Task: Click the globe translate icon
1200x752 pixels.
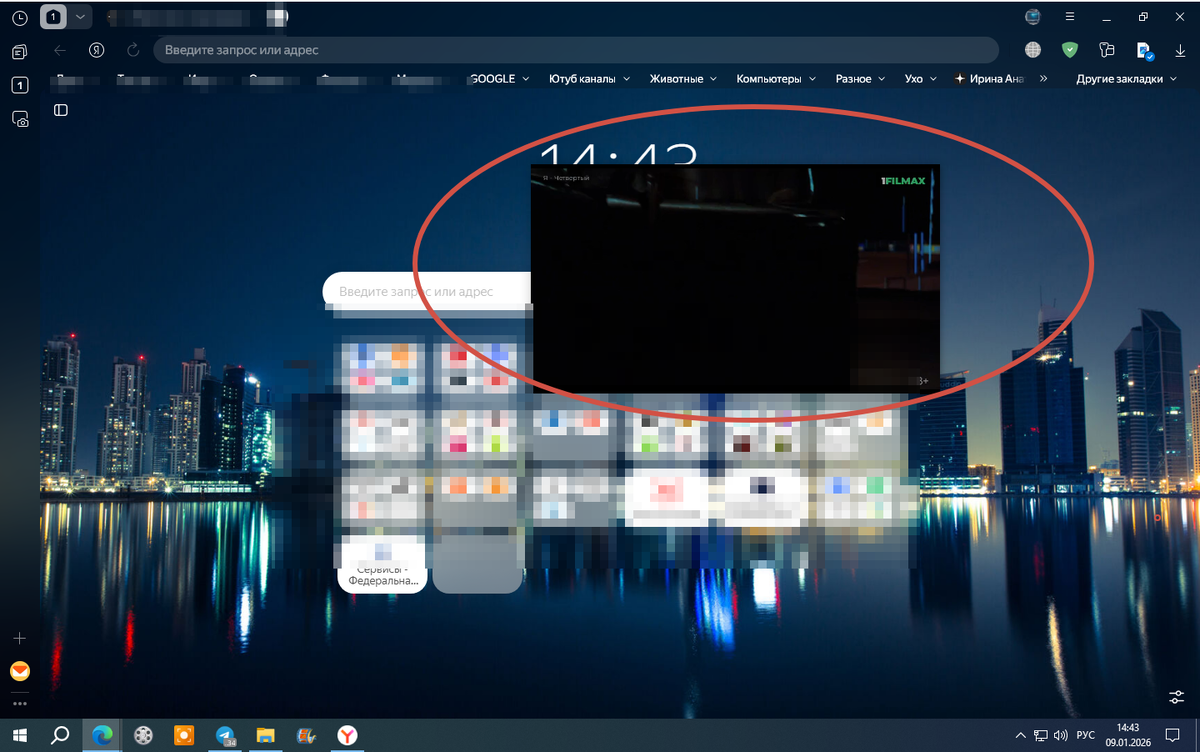Action: (1033, 50)
